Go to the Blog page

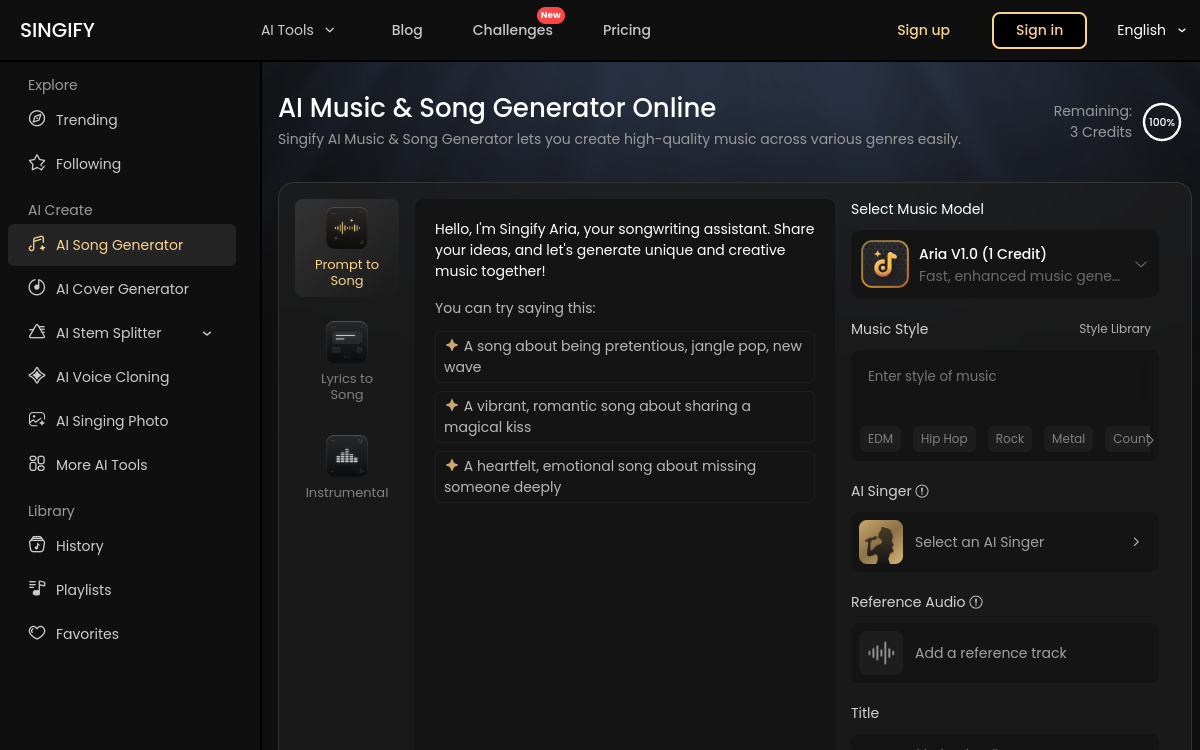tap(407, 30)
